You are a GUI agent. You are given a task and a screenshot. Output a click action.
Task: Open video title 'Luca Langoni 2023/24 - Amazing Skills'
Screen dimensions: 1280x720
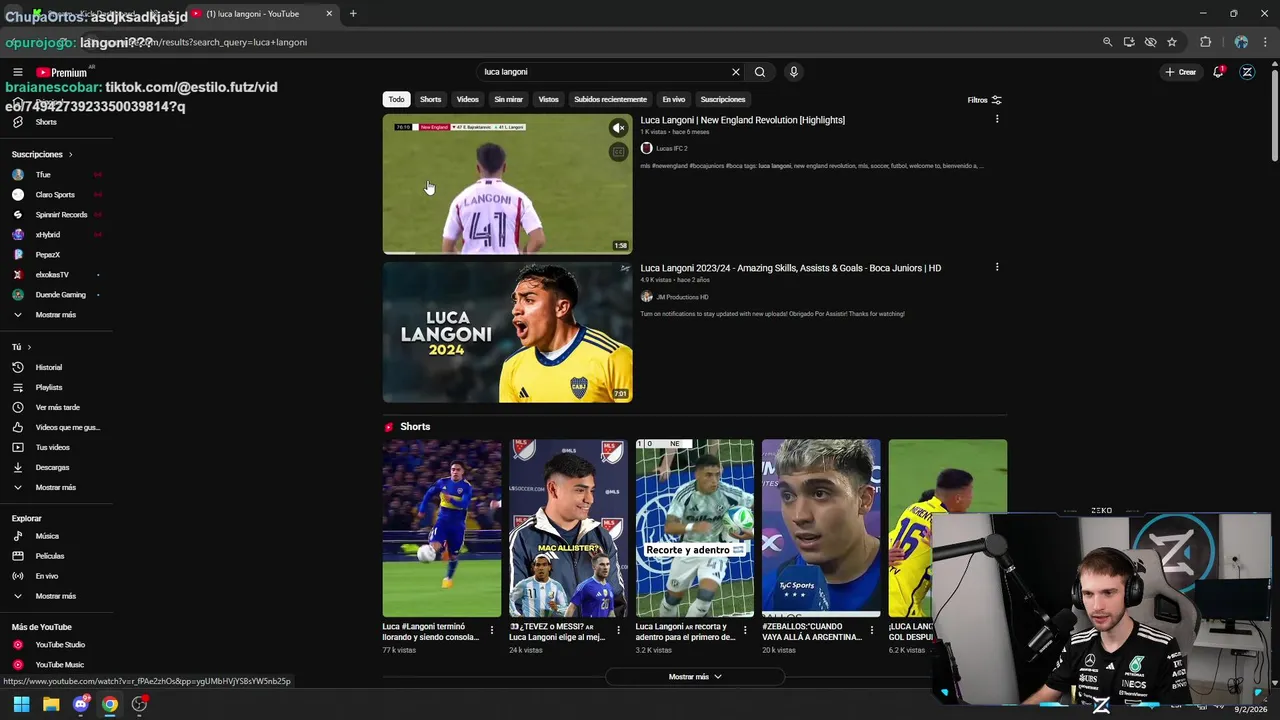790,268
